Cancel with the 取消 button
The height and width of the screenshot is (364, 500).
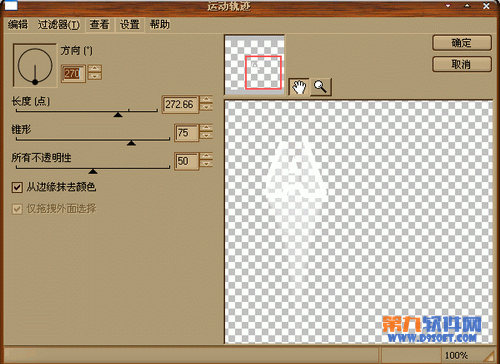(462, 64)
